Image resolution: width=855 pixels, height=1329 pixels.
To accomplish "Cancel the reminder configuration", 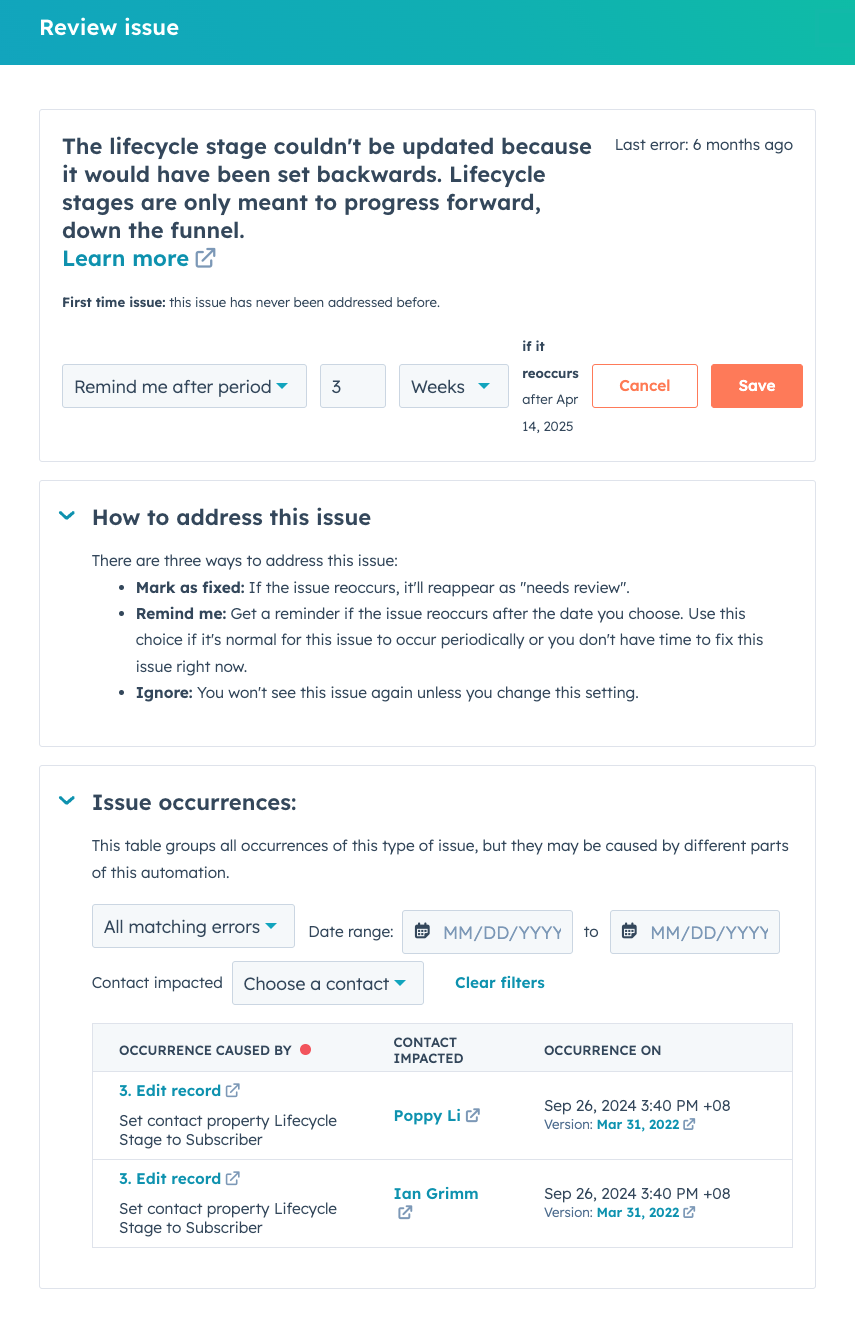I will pyautogui.click(x=644, y=385).
